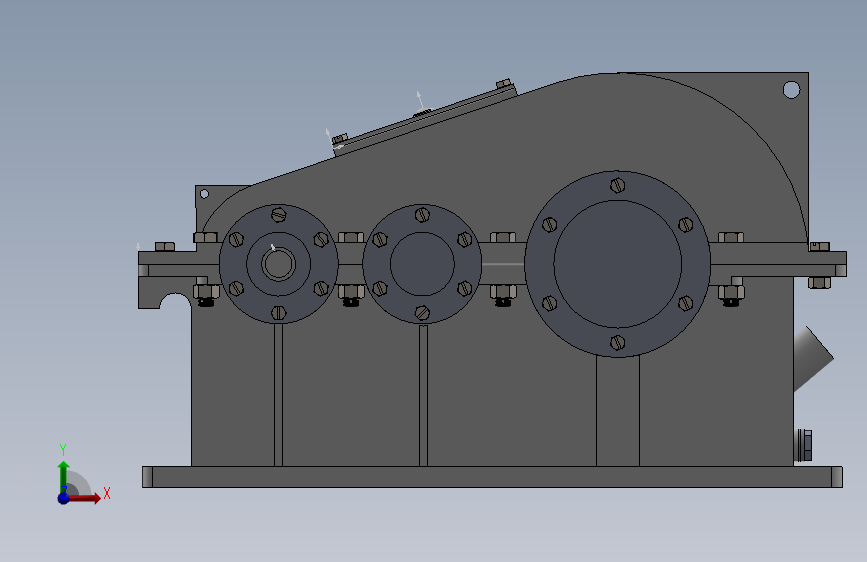Pick the small lifting hole on the left housing lug

point(204,194)
